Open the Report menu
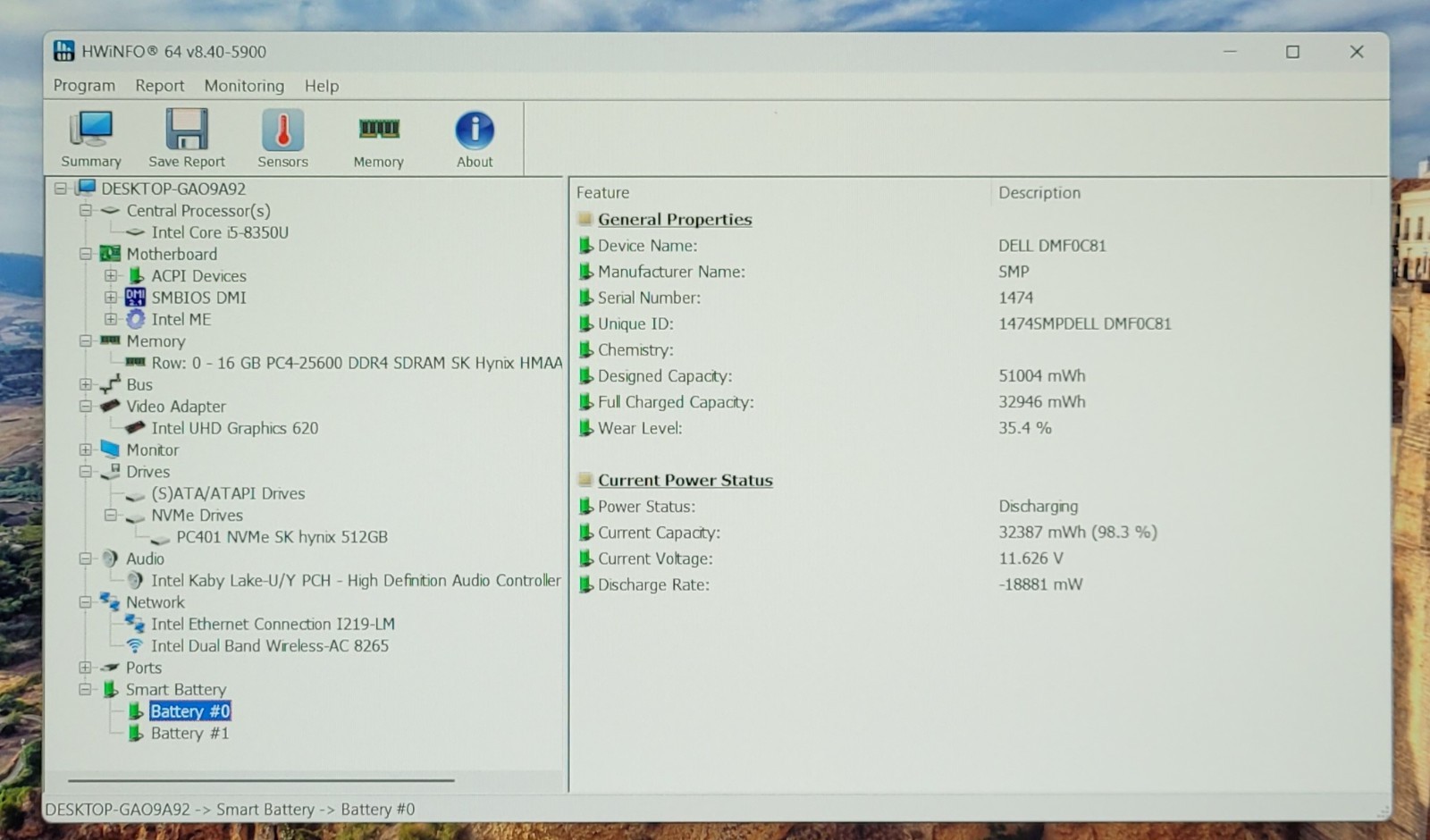This screenshot has width=1430, height=840. click(159, 86)
